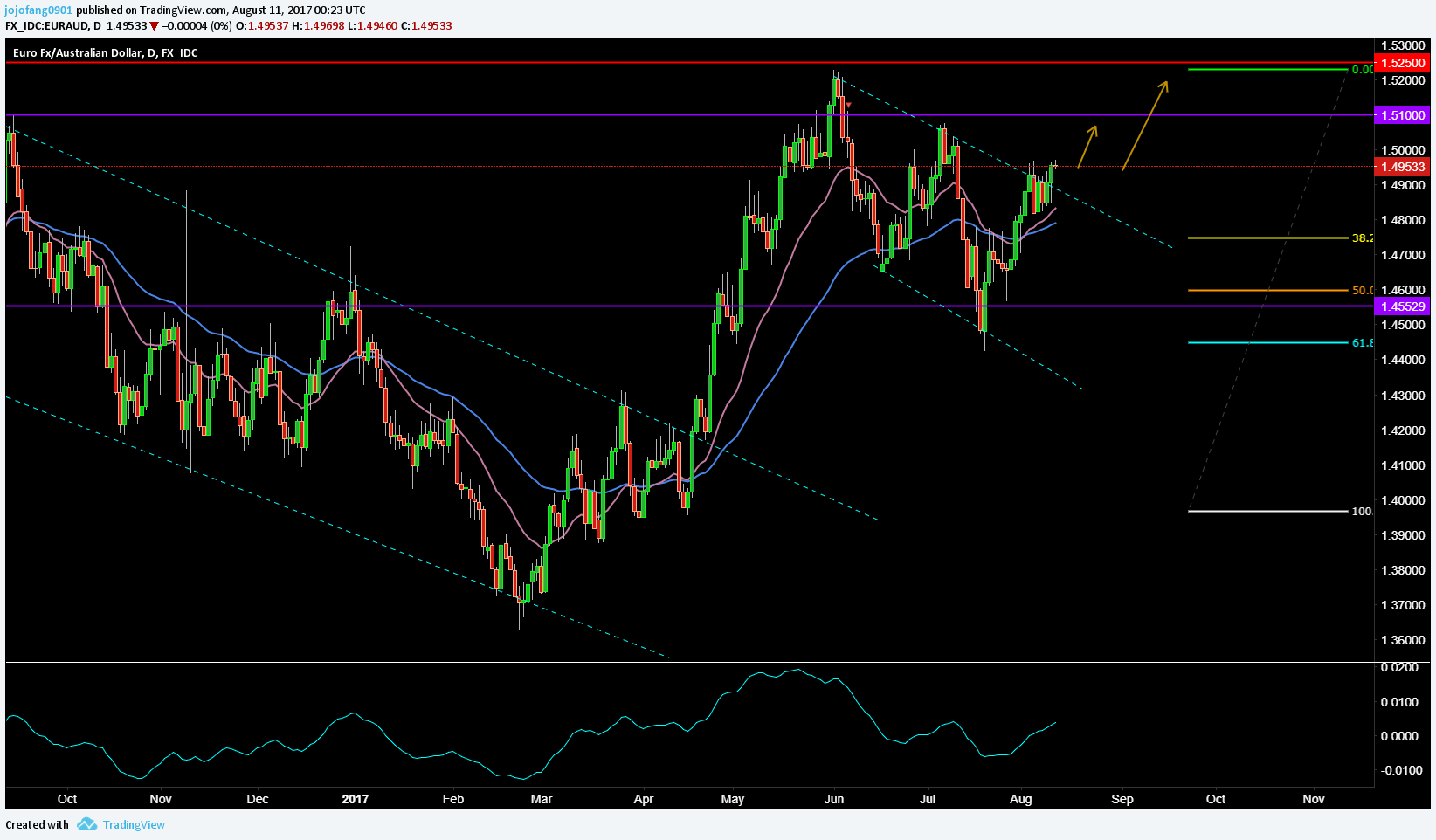Viewport: 1436px width, 840px height.
Task: Click the 38.2 Fibonacci level label
Action: coord(1362,238)
